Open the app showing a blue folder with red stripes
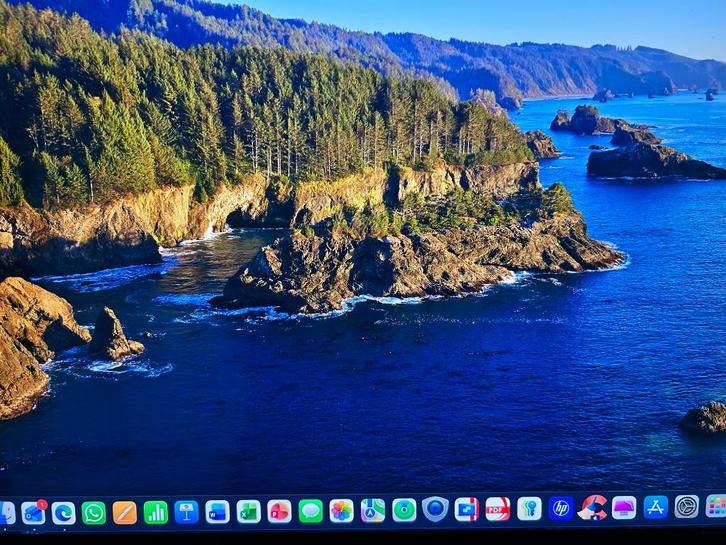The width and height of the screenshot is (726, 545). (x=467, y=509)
